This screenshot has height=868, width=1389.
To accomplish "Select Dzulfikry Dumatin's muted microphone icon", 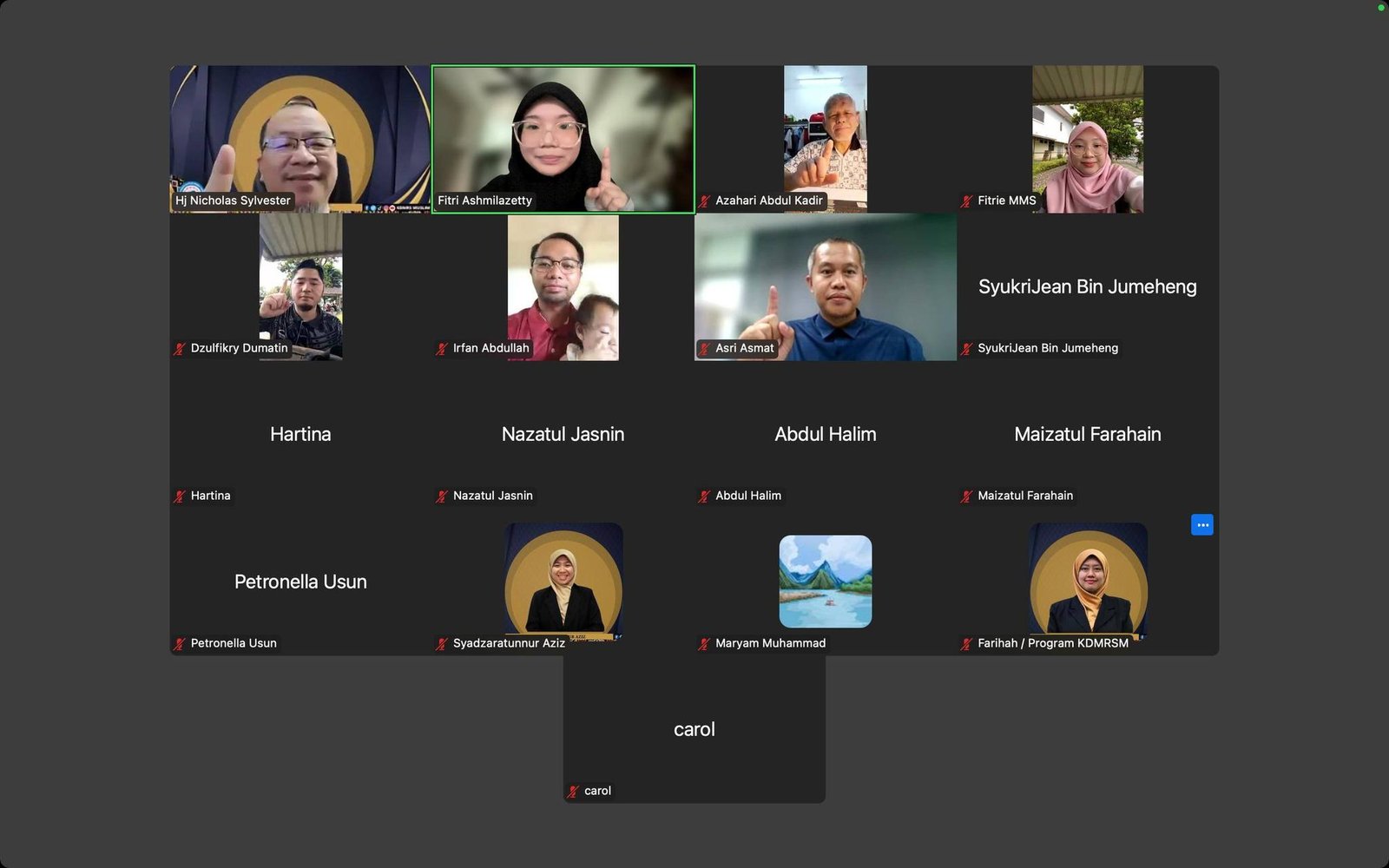I will click(x=180, y=349).
